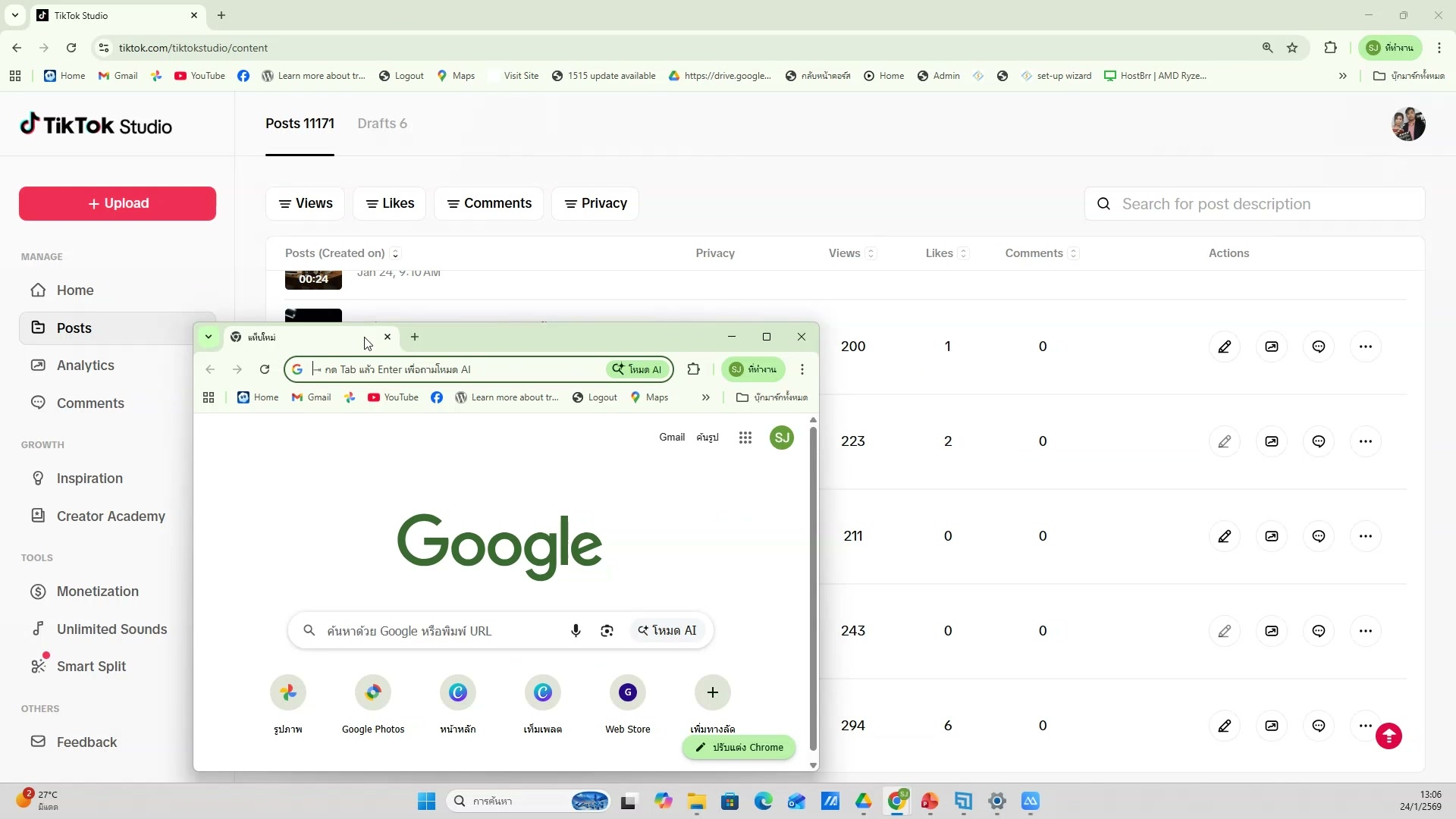Open the Views filter dropdown

point(306,203)
